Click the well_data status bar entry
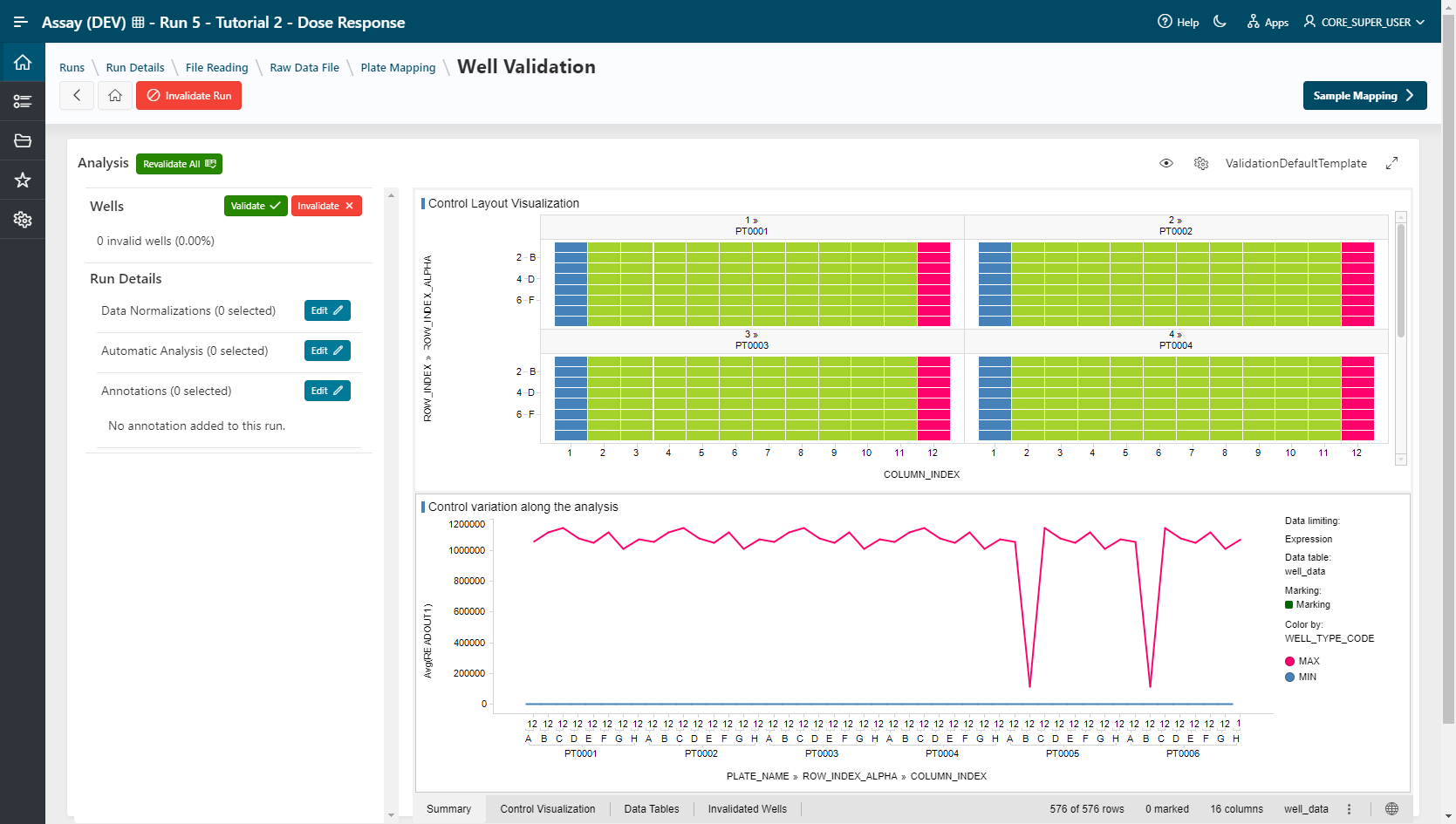The width and height of the screenshot is (1456, 824). pos(1306,809)
